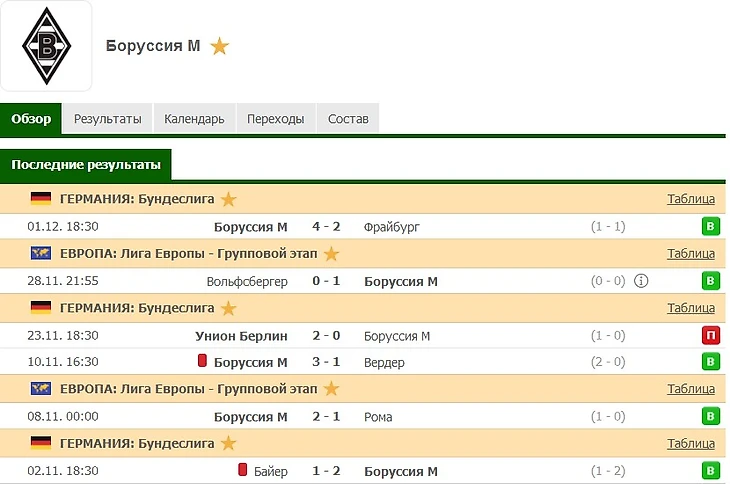Select the Состав tab
Image resolution: width=730 pixels, height=484 pixels.
[348, 119]
